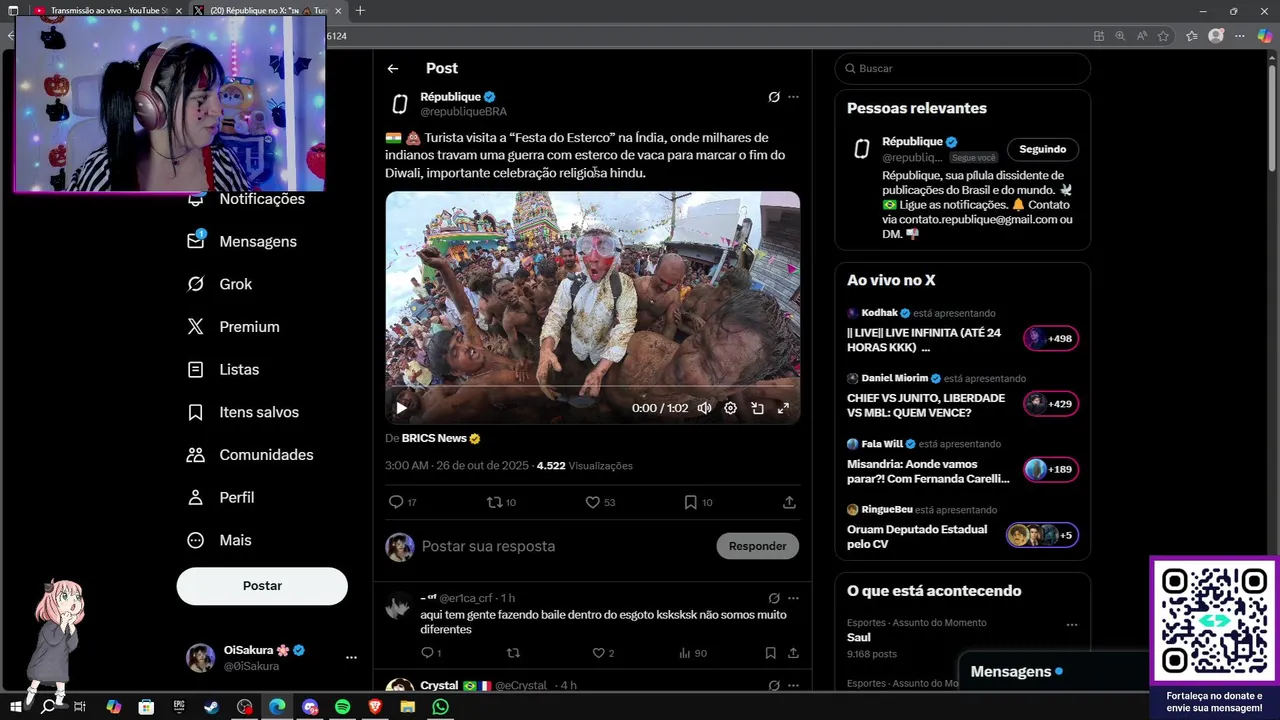Click the Buscar search field
The image size is (1280, 720).
coord(963,68)
